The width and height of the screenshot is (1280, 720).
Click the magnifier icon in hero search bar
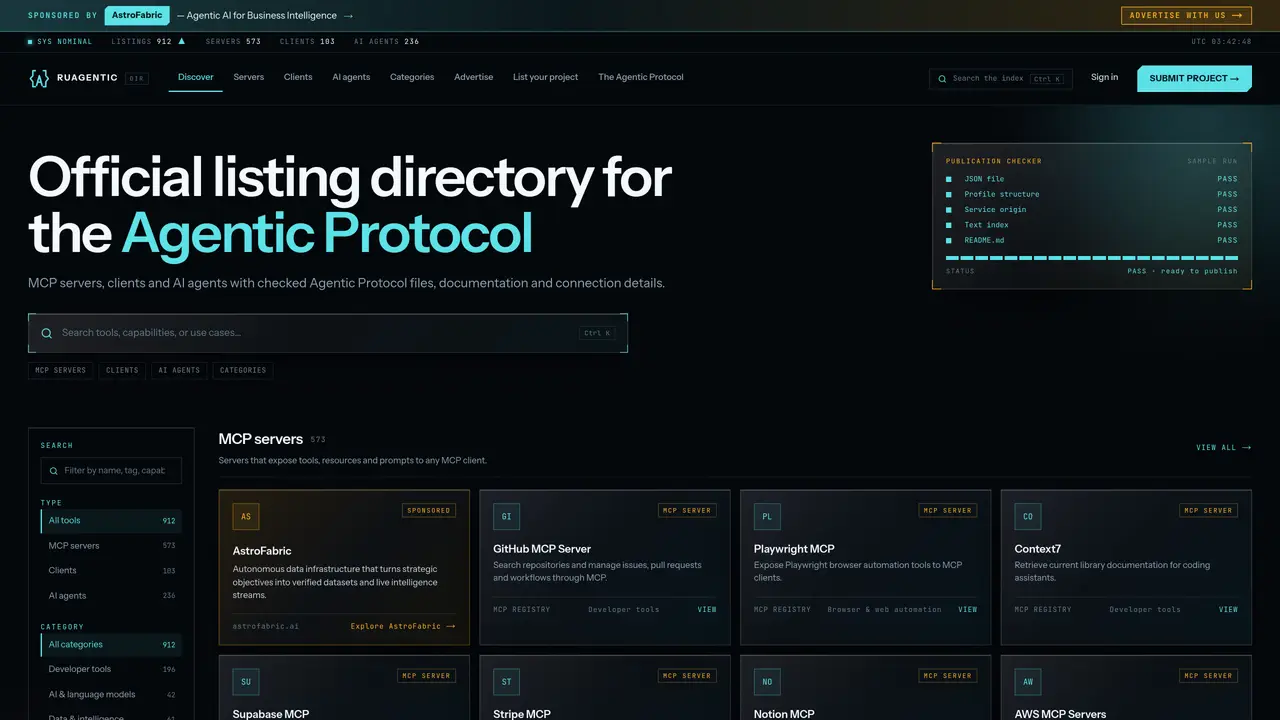tap(47, 333)
